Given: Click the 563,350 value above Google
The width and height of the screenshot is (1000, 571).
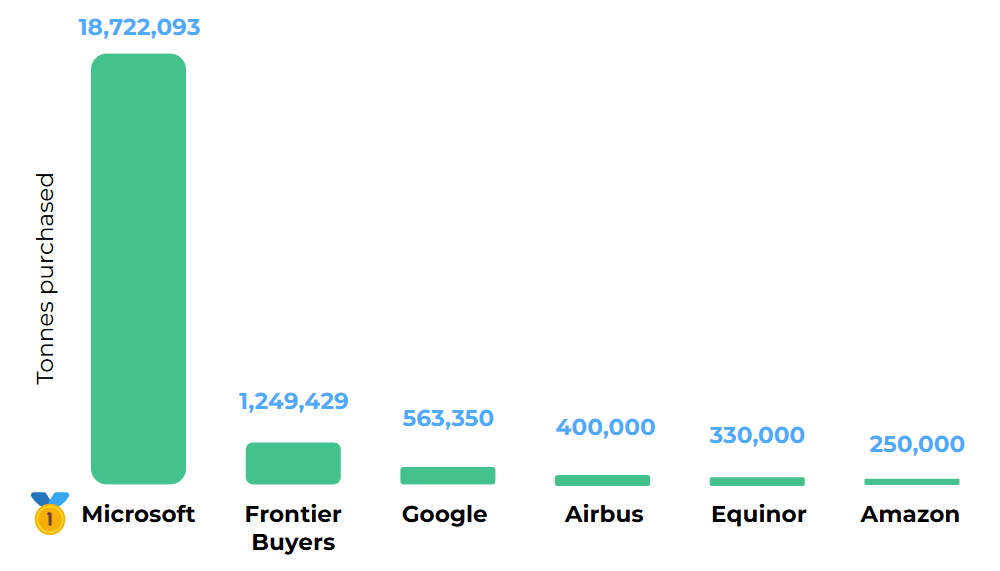Looking at the screenshot, I should coord(448,418).
